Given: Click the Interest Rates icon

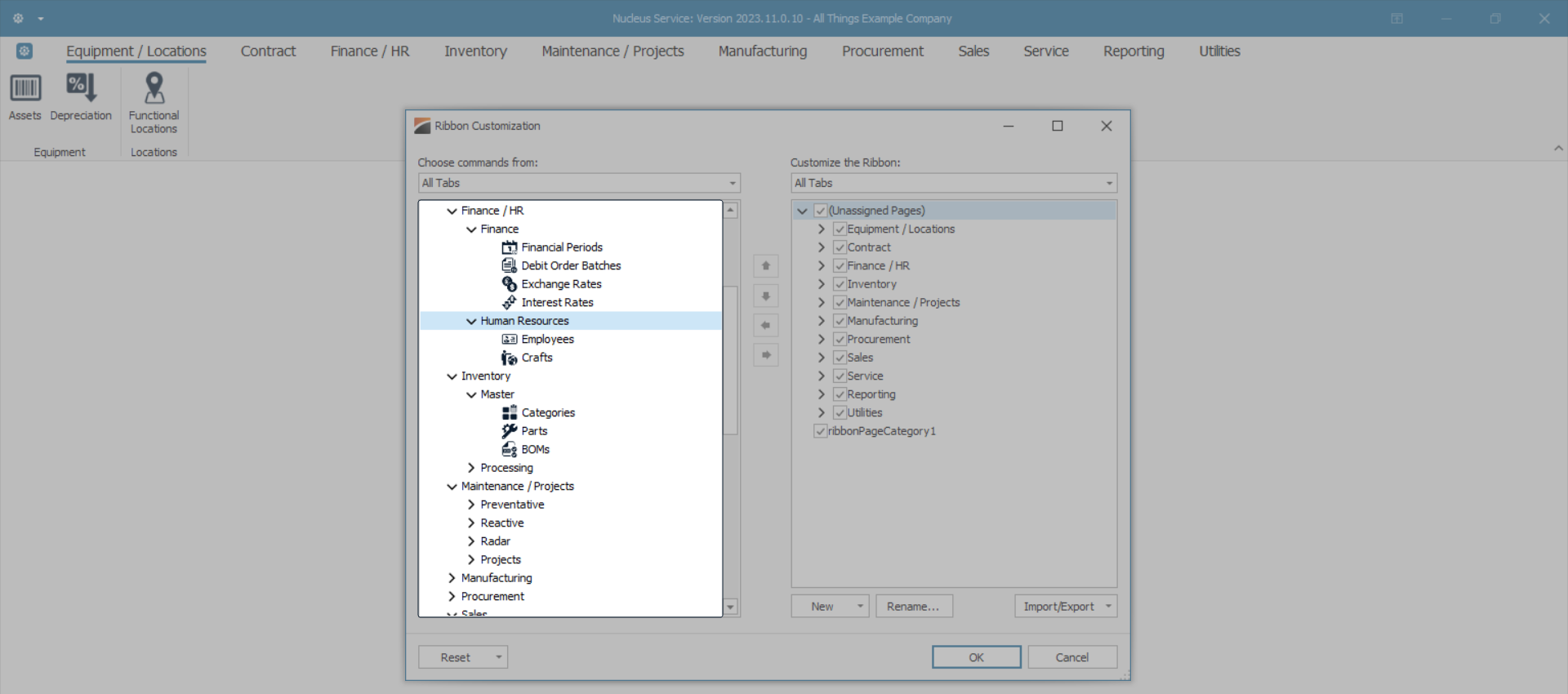Looking at the screenshot, I should click(510, 302).
